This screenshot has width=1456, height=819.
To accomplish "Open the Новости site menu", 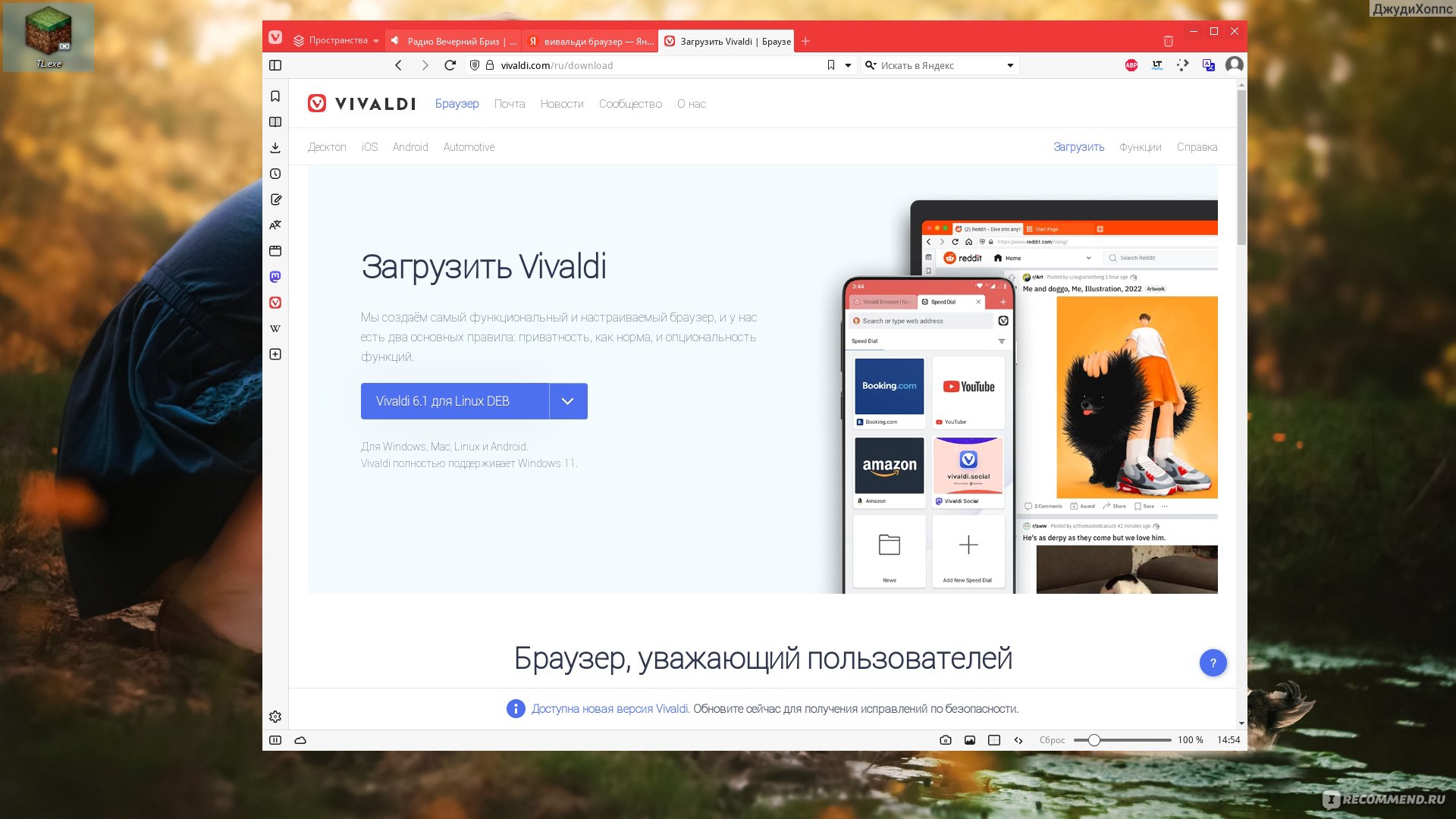I will coord(562,104).
